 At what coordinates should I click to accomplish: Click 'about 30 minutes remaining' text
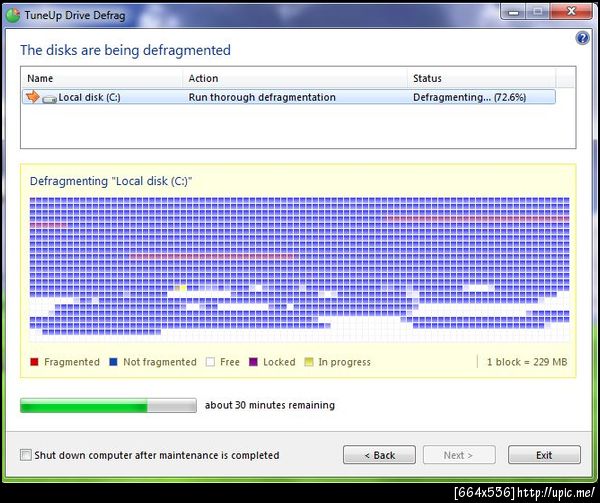(x=270, y=405)
